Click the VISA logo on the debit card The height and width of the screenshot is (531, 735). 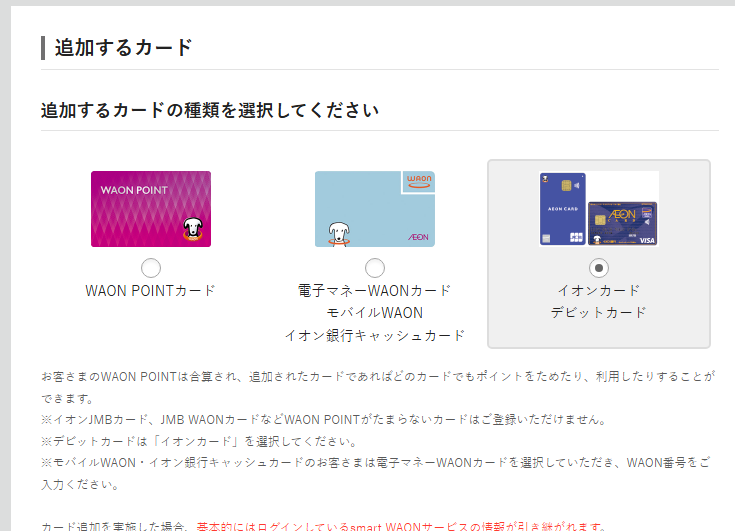click(646, 240)
